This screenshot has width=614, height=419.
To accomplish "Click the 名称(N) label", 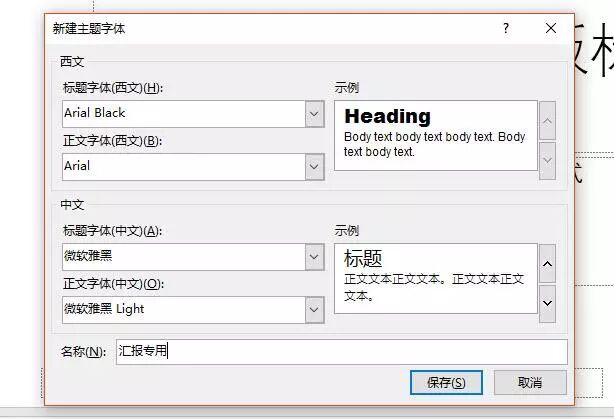I will coord(83,352).
